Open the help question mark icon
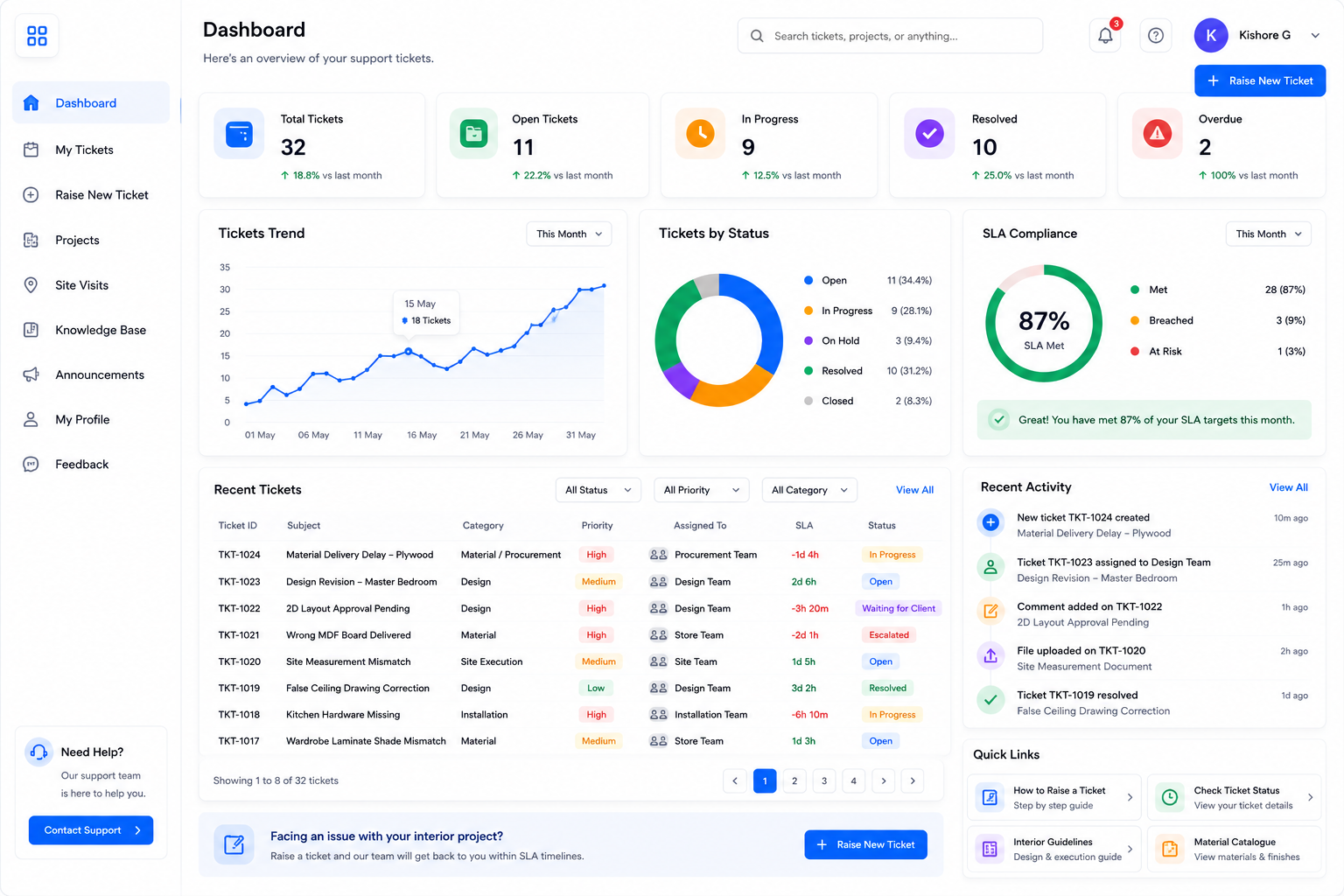 pyautogui.click(x=1156, y=36)
